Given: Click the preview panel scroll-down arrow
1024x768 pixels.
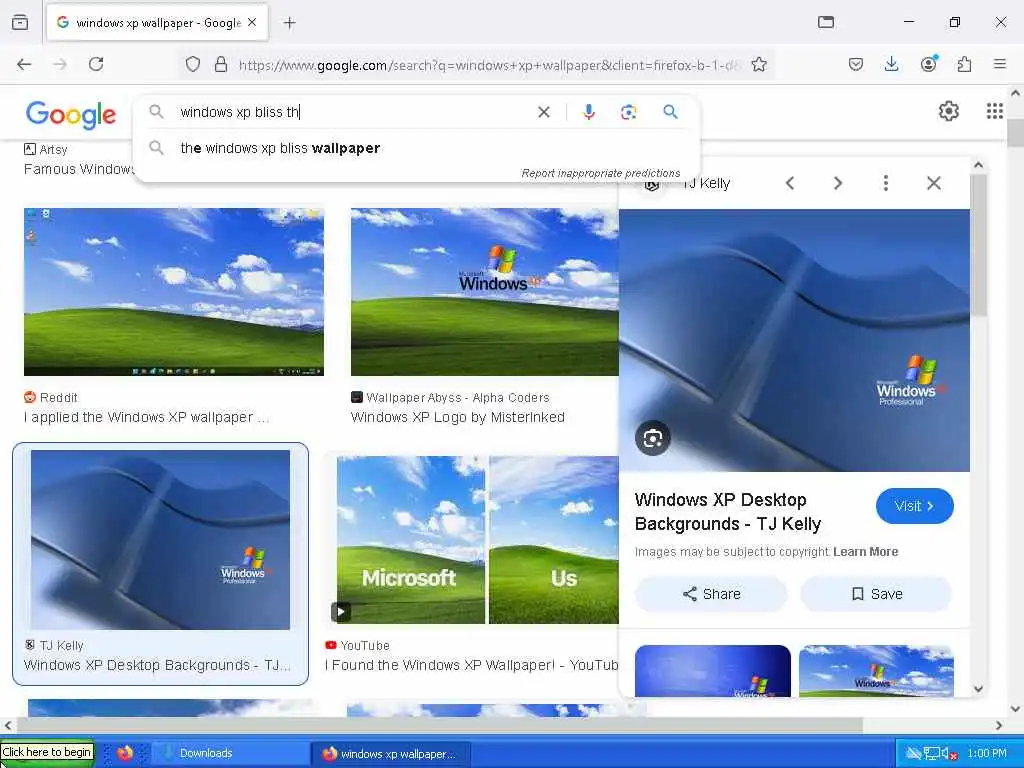Looking at the screenshot, I should 978,688.
